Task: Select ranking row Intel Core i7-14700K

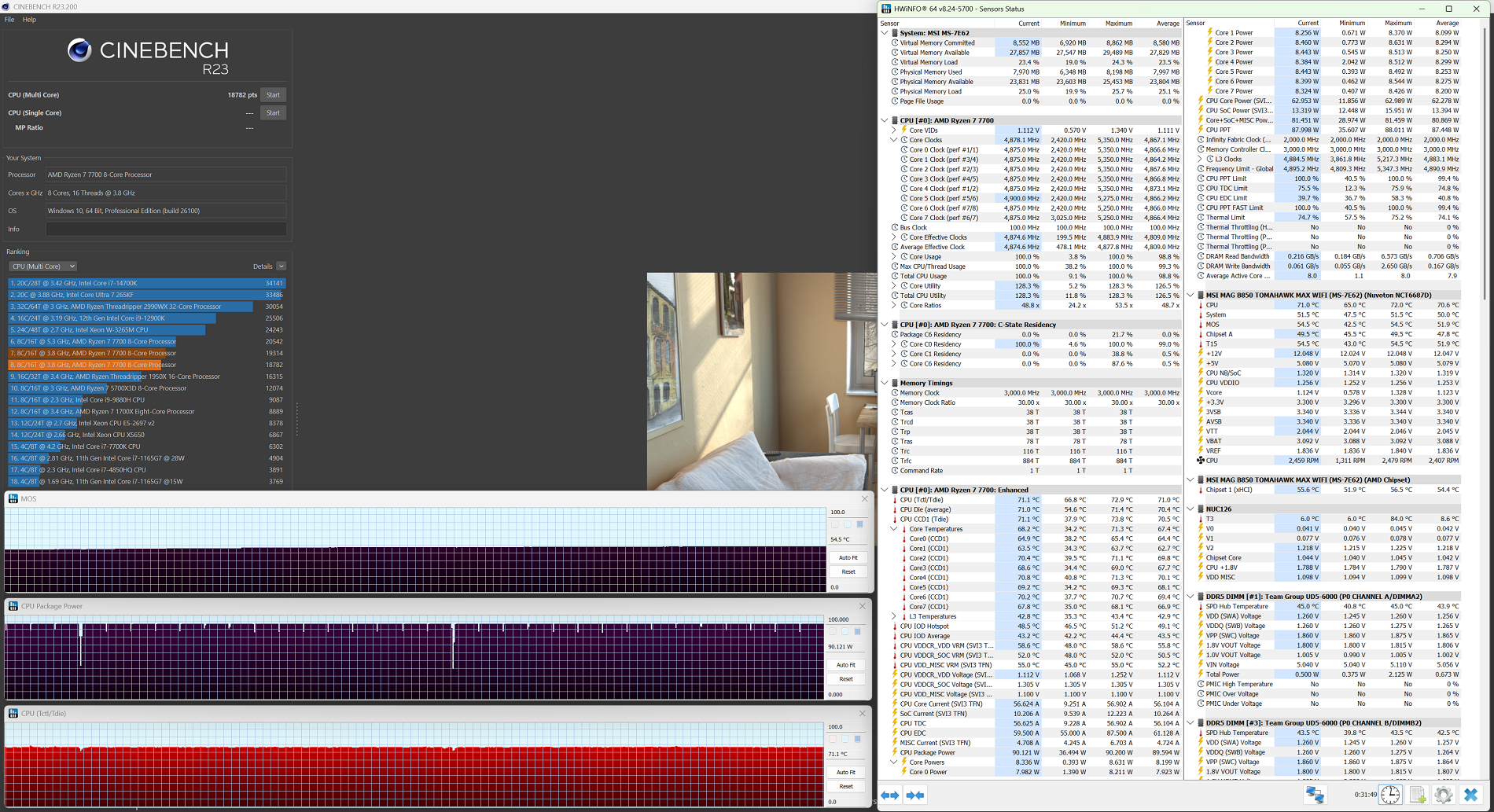Action: 147,283
